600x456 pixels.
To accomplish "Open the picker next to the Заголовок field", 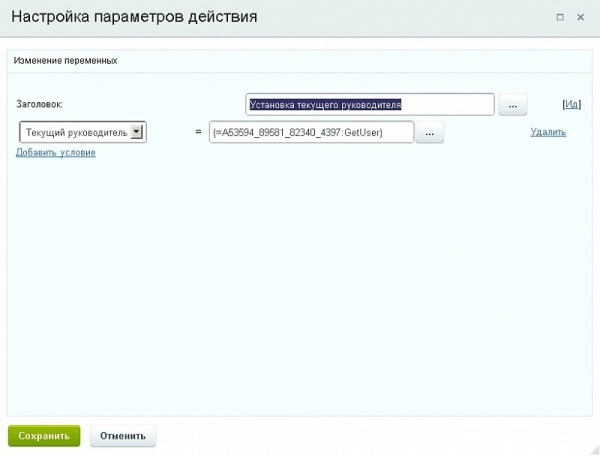I will 511,105.
